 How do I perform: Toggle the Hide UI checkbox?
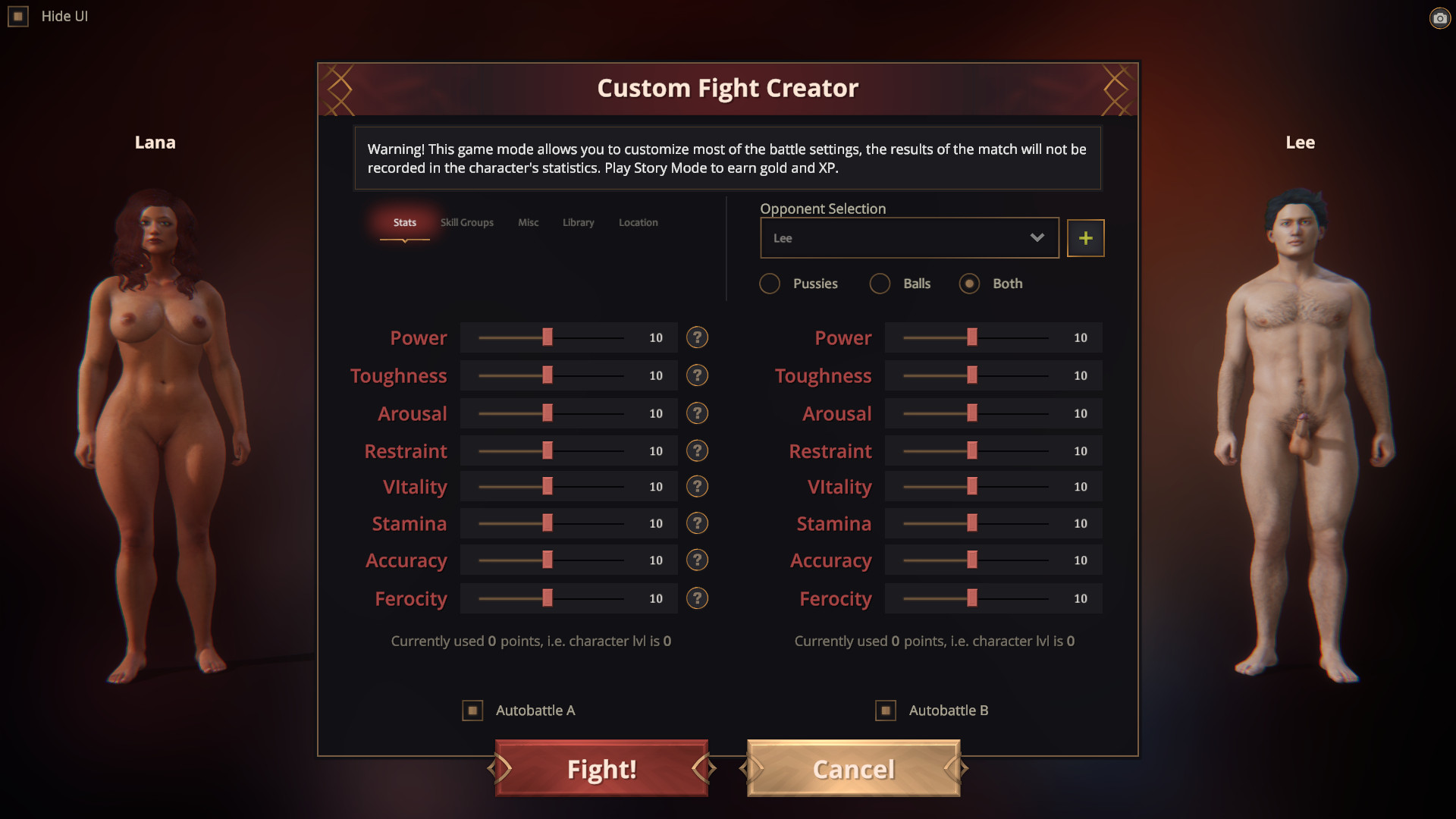[x=18, y=16]
